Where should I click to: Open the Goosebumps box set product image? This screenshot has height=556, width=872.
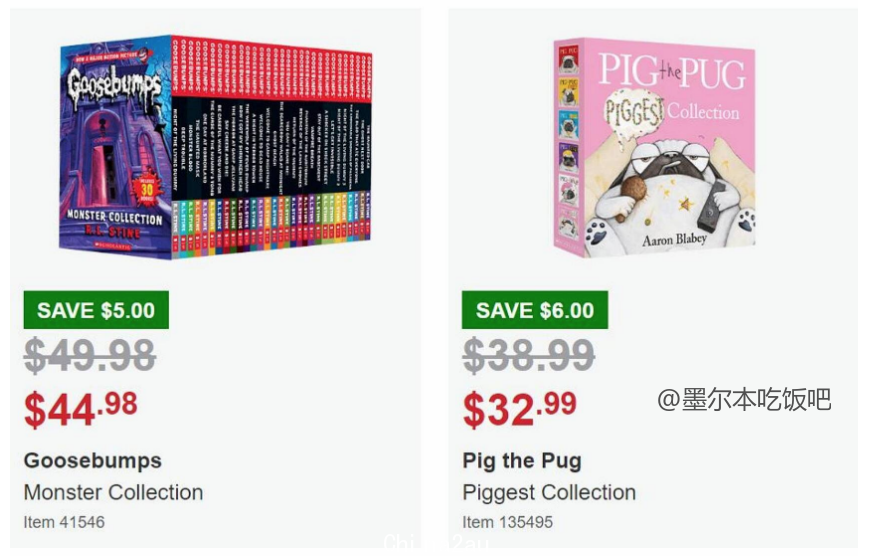[x=216, y=146]
